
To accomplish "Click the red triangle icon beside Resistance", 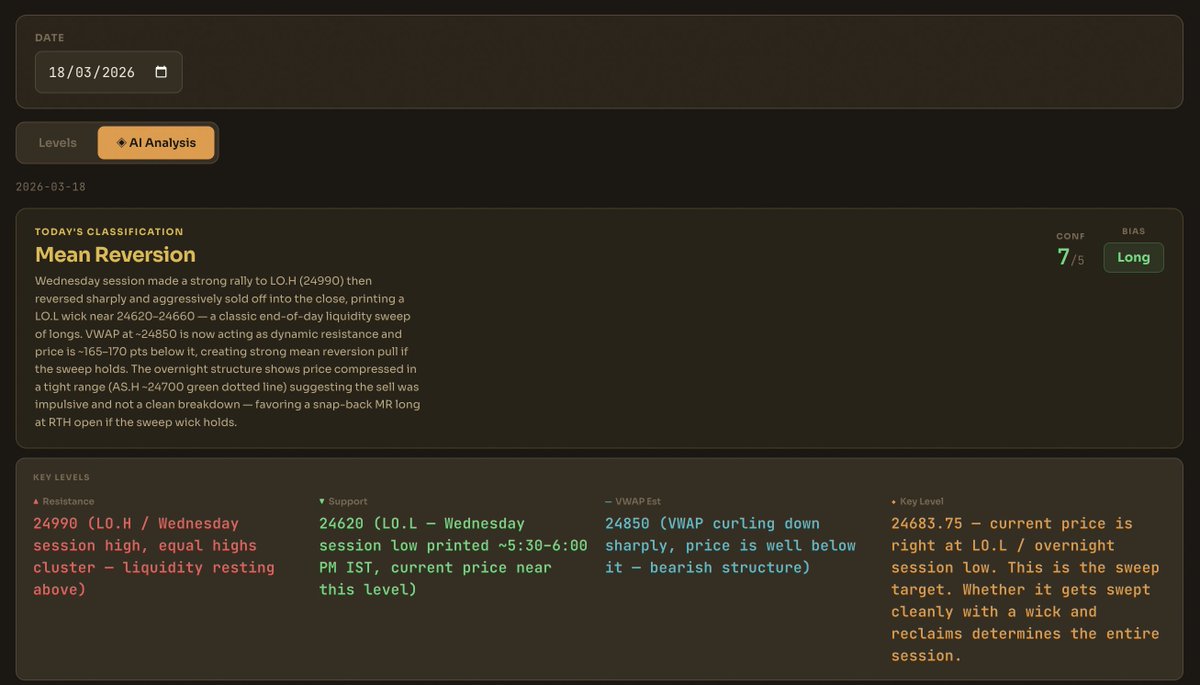I will click(x=36, y=502).
